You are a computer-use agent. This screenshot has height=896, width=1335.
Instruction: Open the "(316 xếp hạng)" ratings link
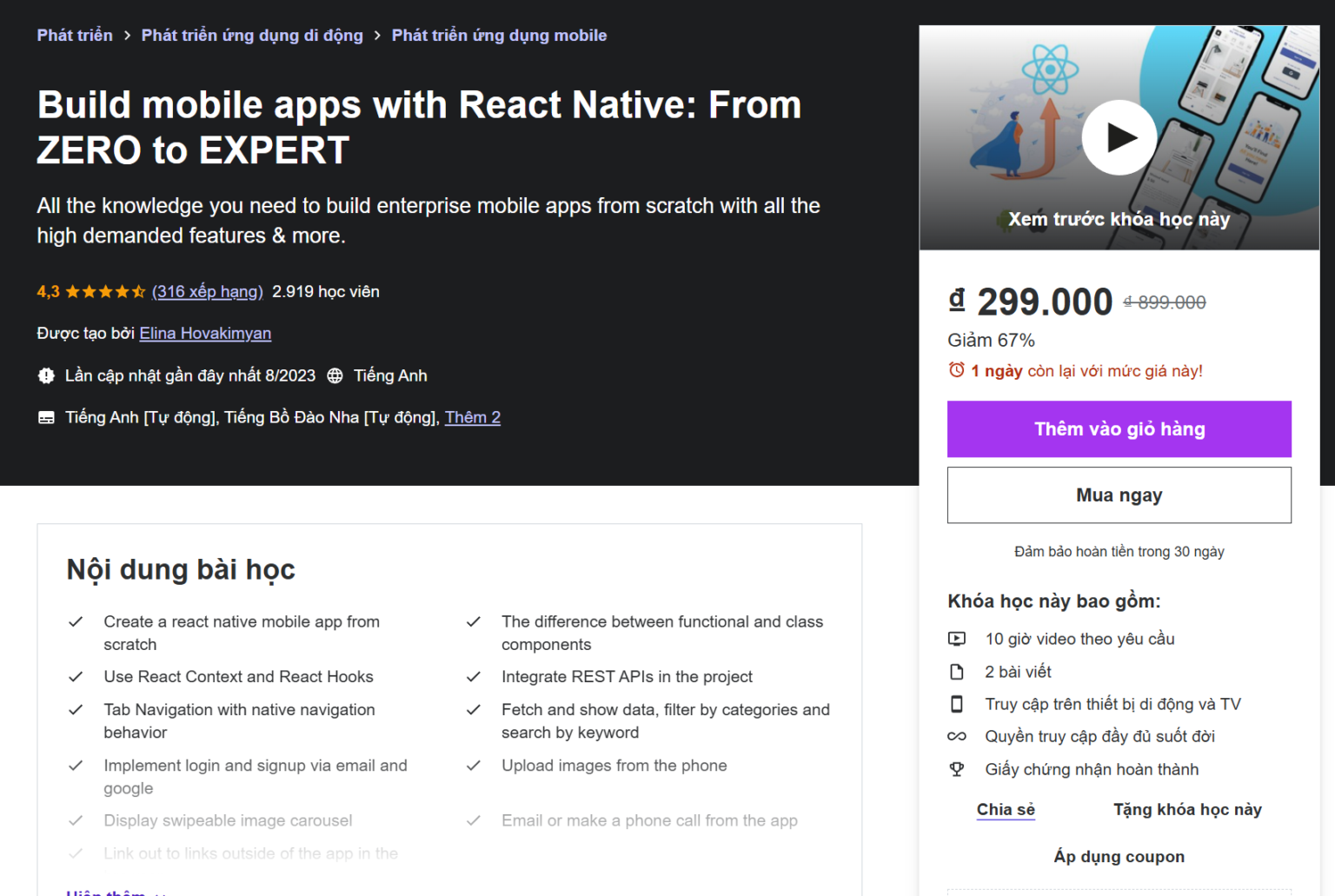[207, 291]
